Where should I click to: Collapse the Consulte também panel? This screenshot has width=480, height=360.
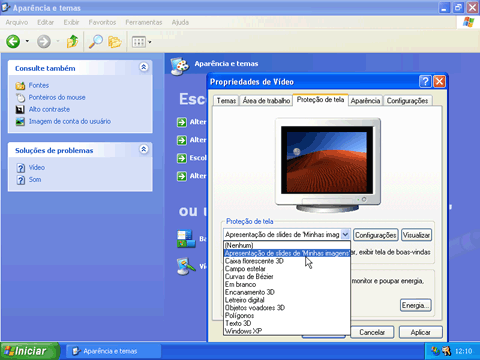coord(144,67)
